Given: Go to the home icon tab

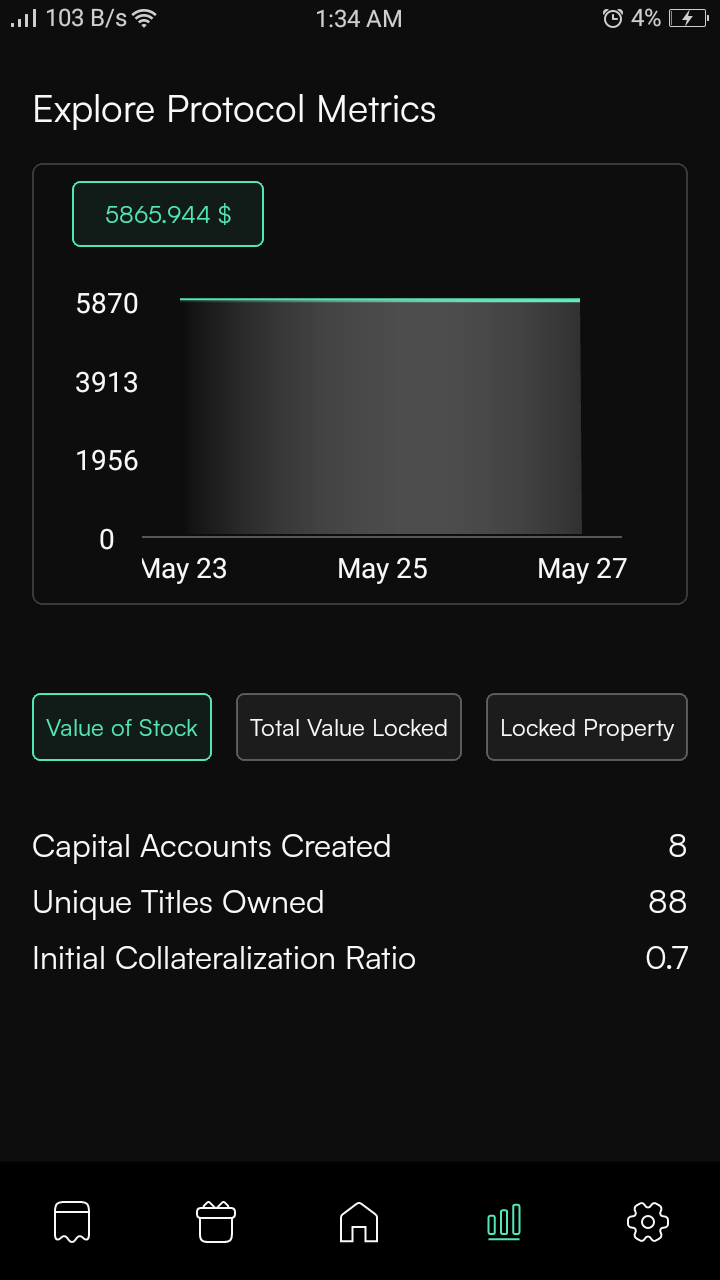Looking at the screenshot, I should pos(359,1221).
